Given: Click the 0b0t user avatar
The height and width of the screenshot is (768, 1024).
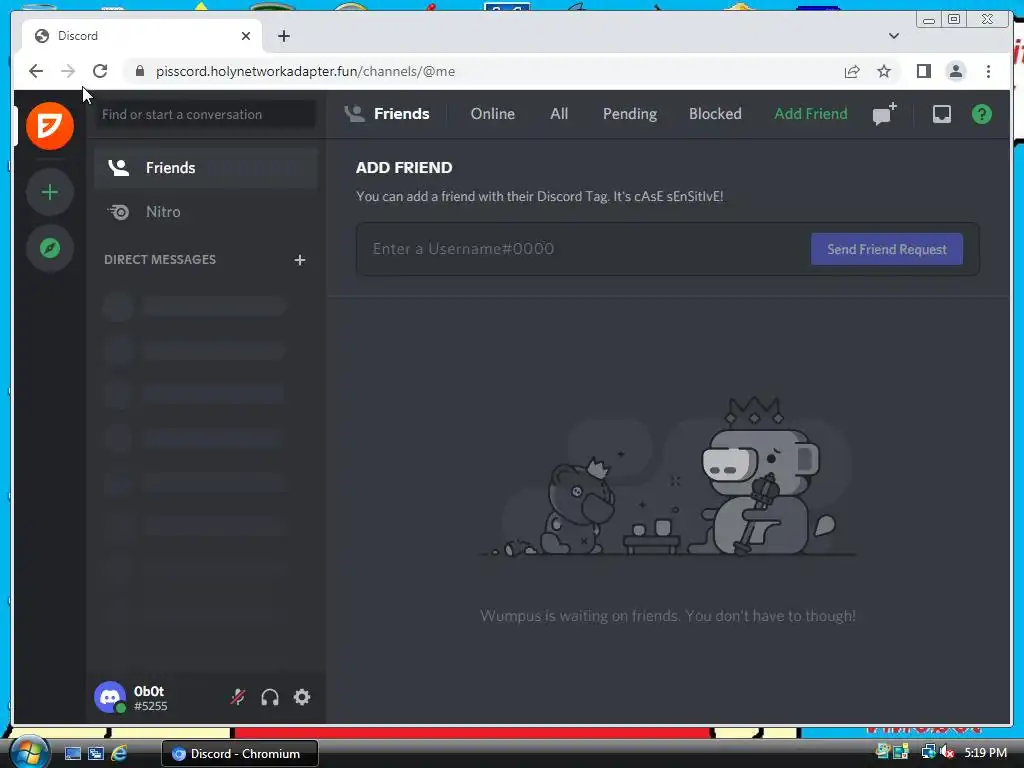Looking at the screenshot, I should coord(110,697).
